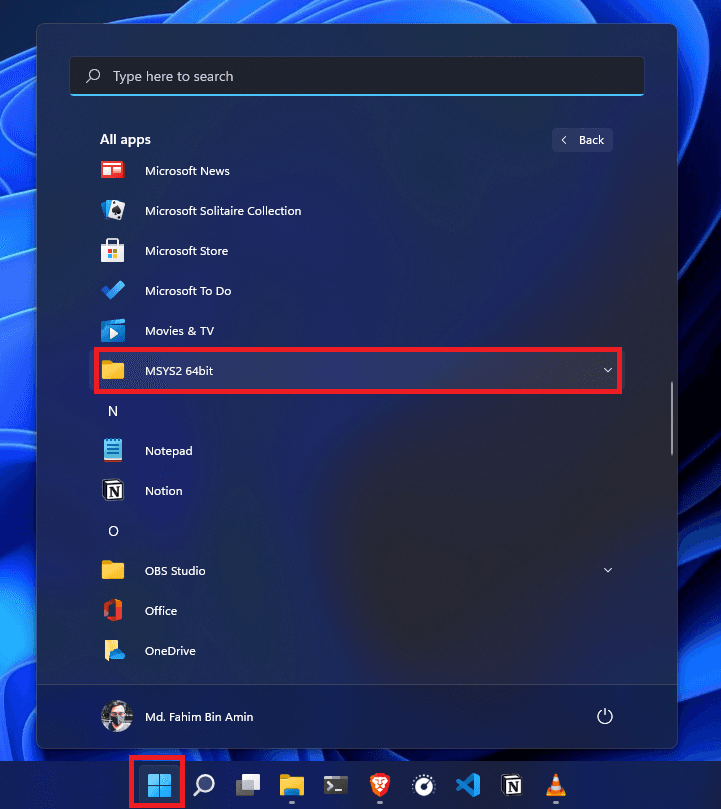Open taskbar Search magnifier icon

click(204, 785)
